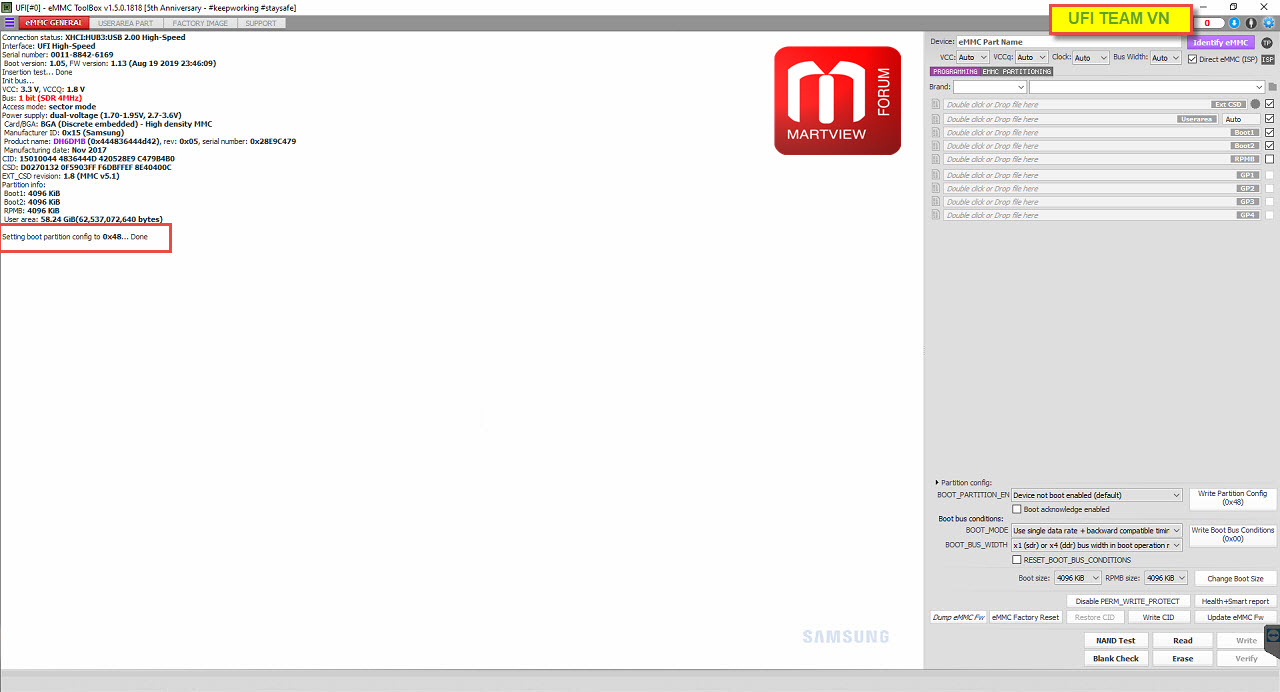Open the Health+Smart report

[x=1235, y=601]
